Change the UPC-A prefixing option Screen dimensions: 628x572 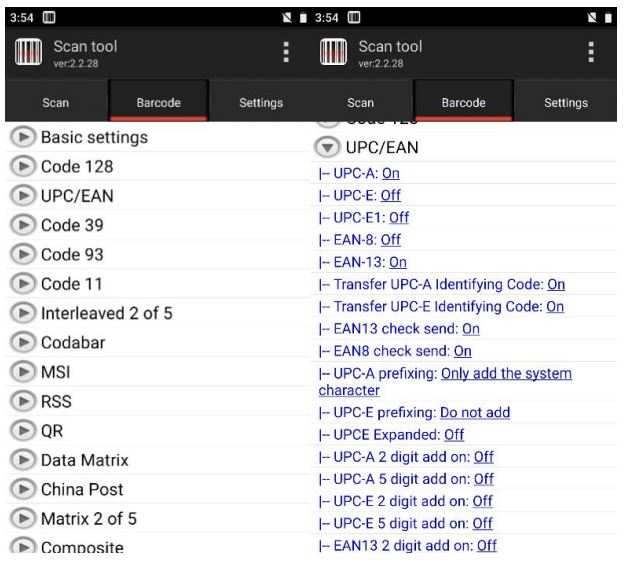(x=506, y=374)
